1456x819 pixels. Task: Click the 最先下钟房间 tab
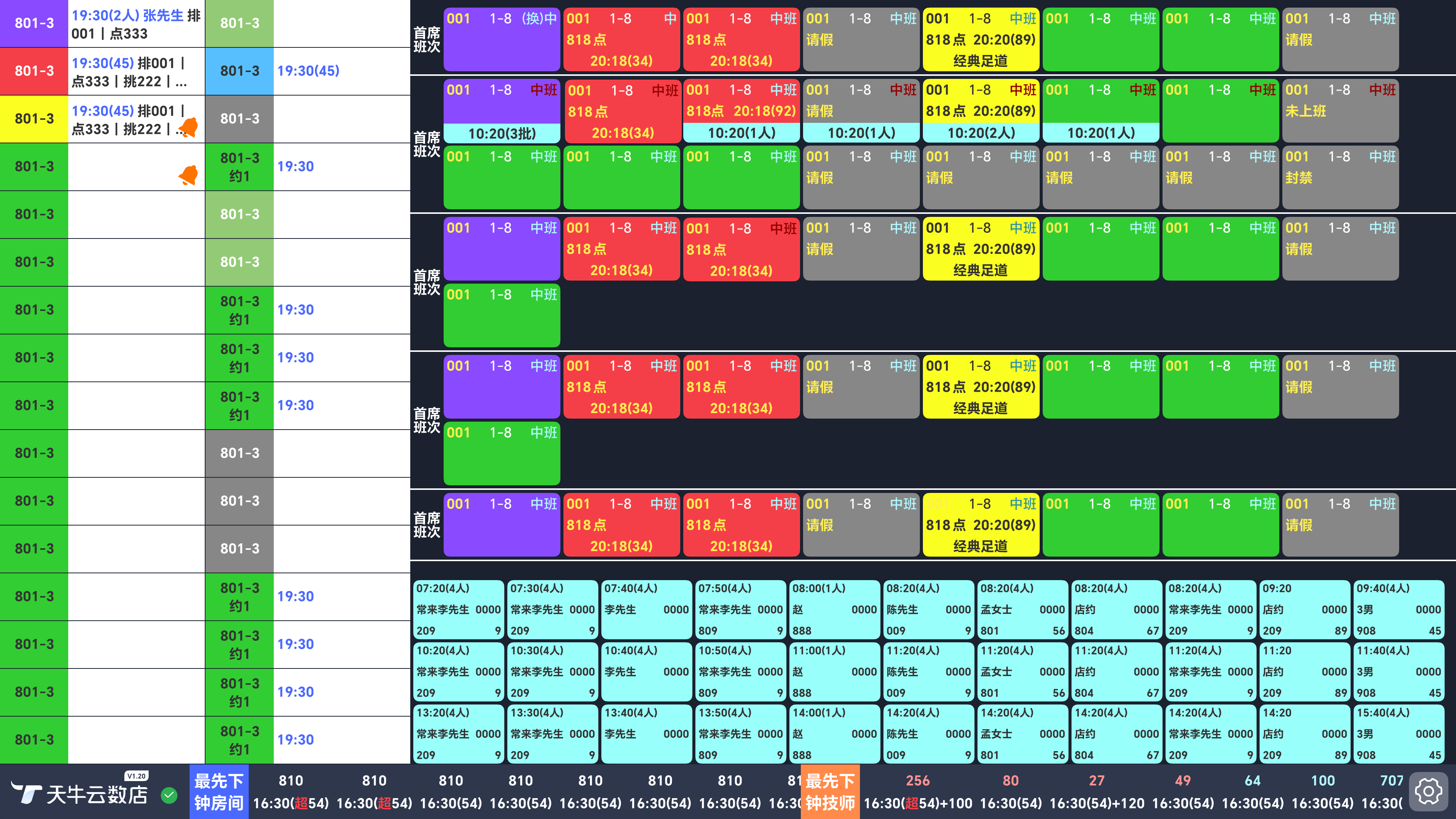(x=219, y=791)
